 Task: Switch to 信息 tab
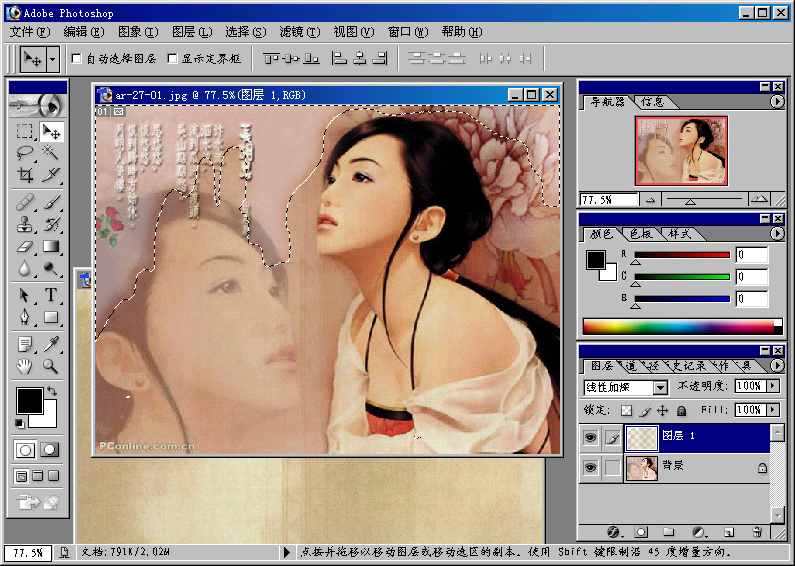point(652,102)
